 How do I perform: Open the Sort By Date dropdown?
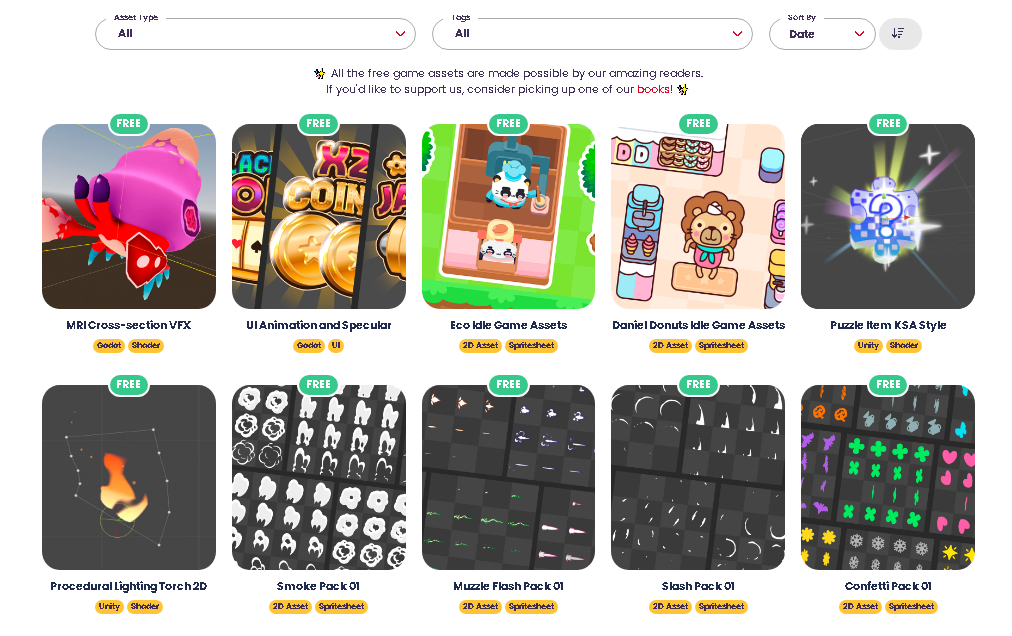(x=822, y=34)
